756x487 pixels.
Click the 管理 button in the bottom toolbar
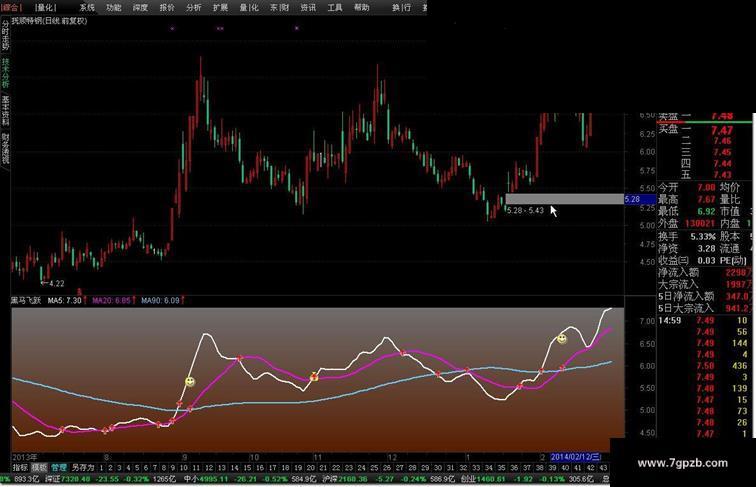[x=59, y=467]
